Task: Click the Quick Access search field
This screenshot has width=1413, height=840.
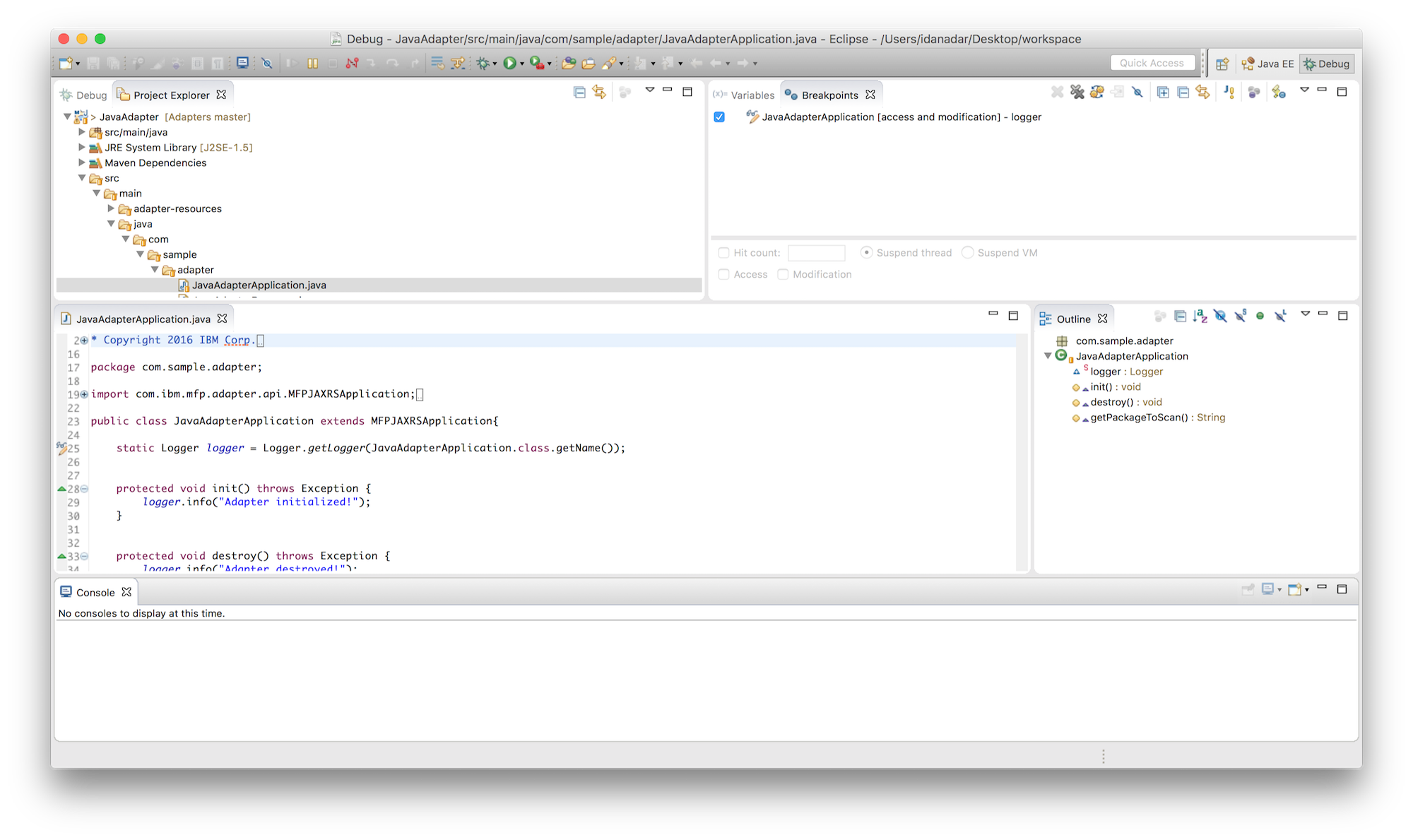Action: coord(1152,63)
